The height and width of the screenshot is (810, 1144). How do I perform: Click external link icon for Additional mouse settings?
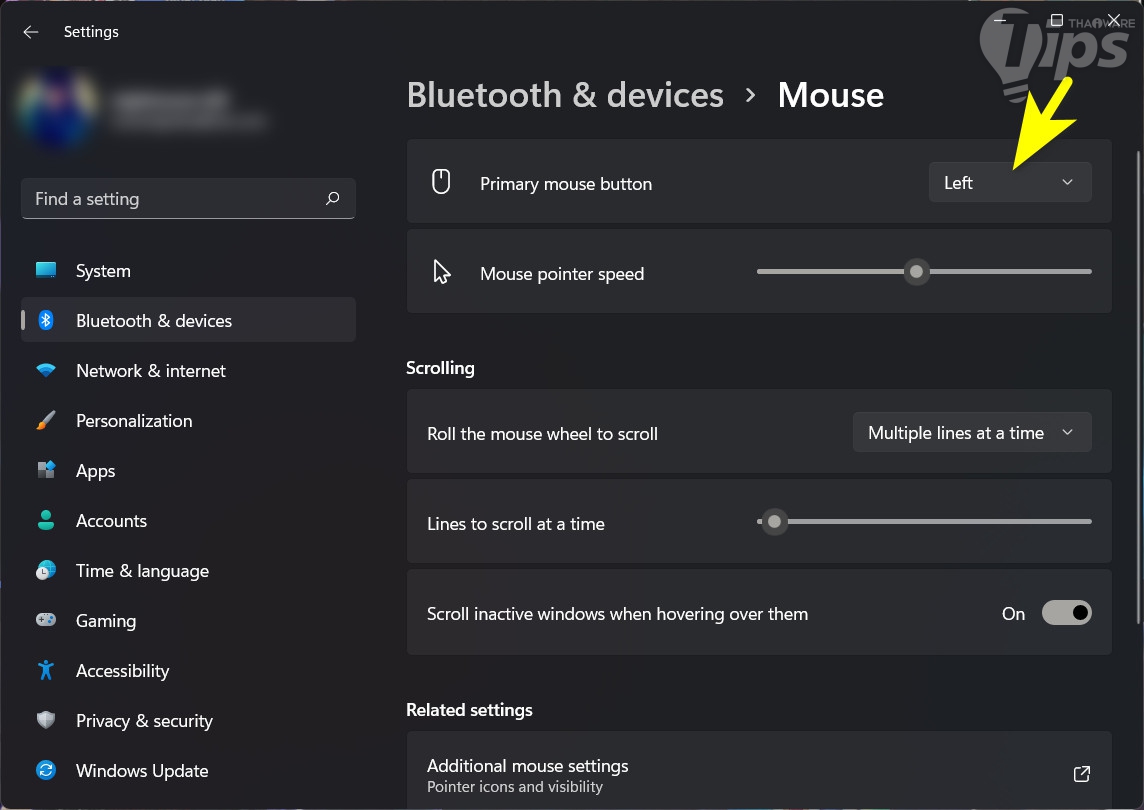(1081, 774)
